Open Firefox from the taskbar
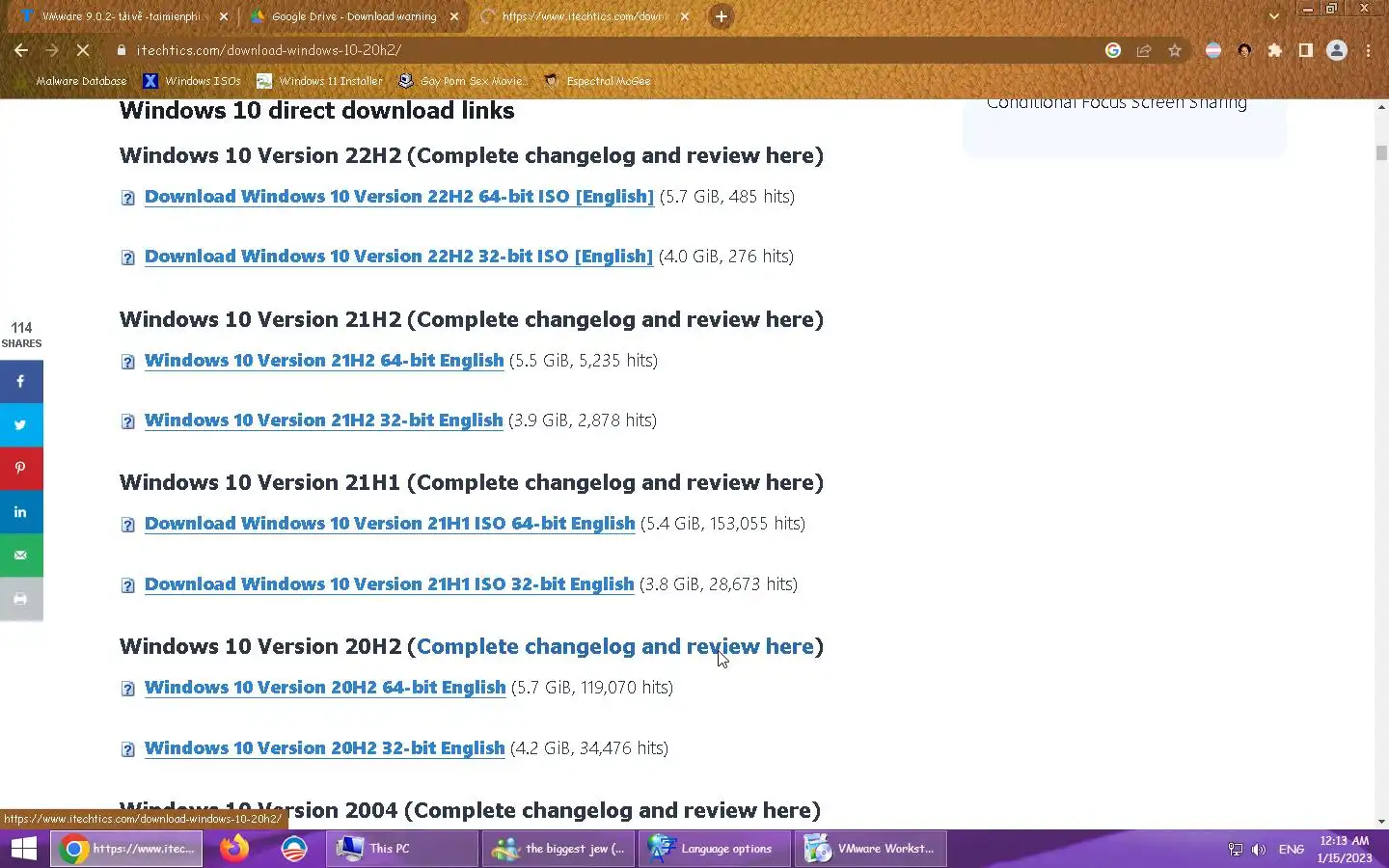Screen dimensions: 1389x868 tap(234, 849)
